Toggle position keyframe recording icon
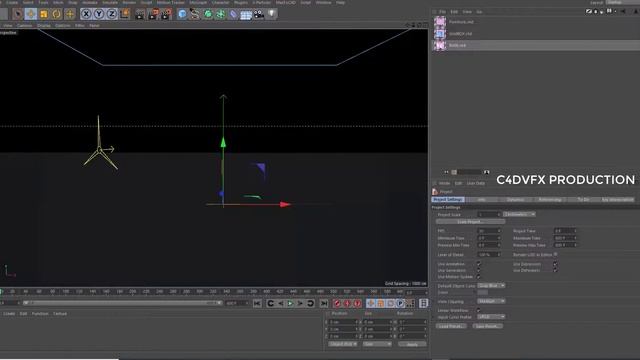The image size is (640, 360). (371, 303)
